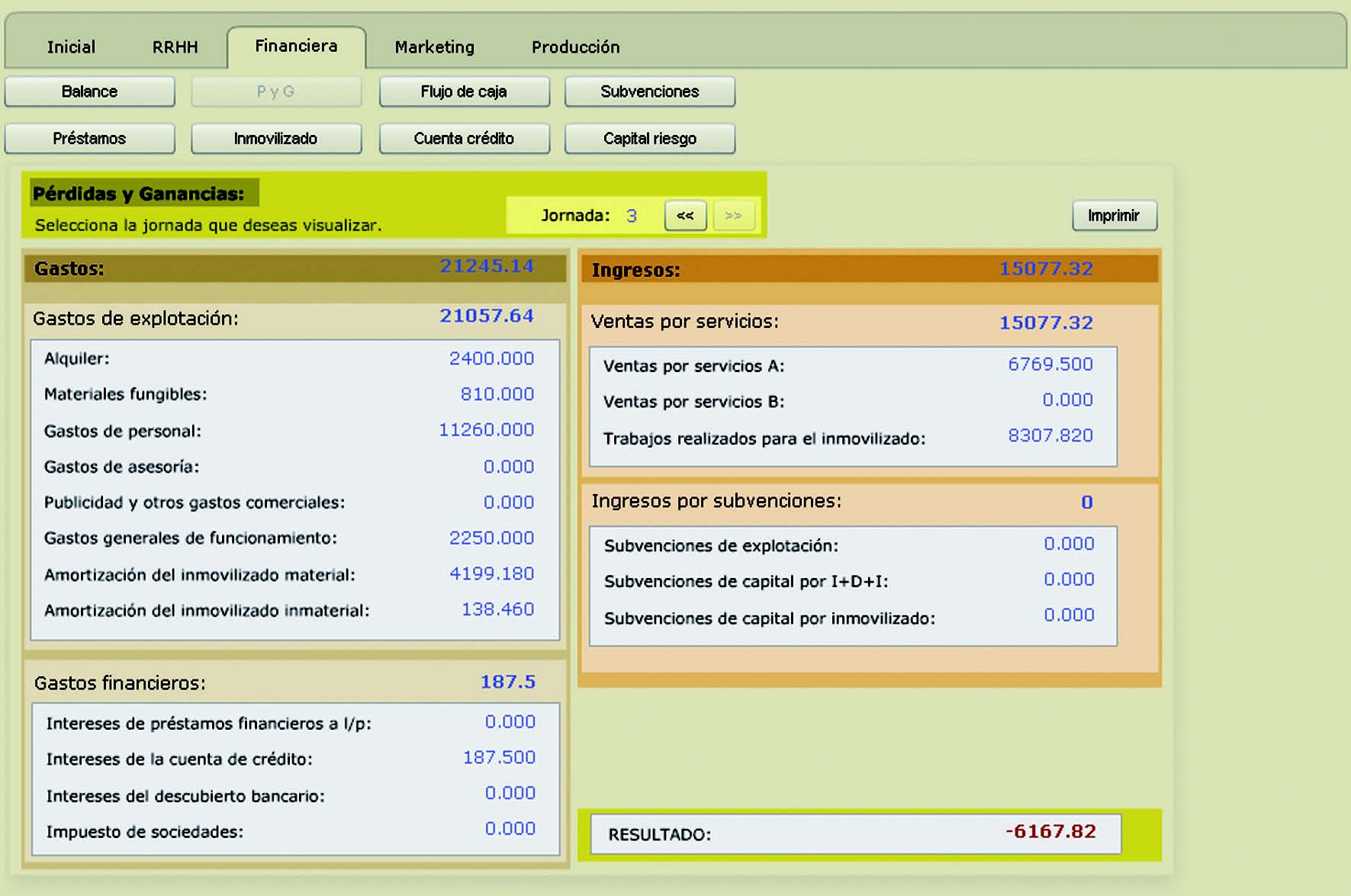
Task: Open the Producción tab
Action: 575,47
